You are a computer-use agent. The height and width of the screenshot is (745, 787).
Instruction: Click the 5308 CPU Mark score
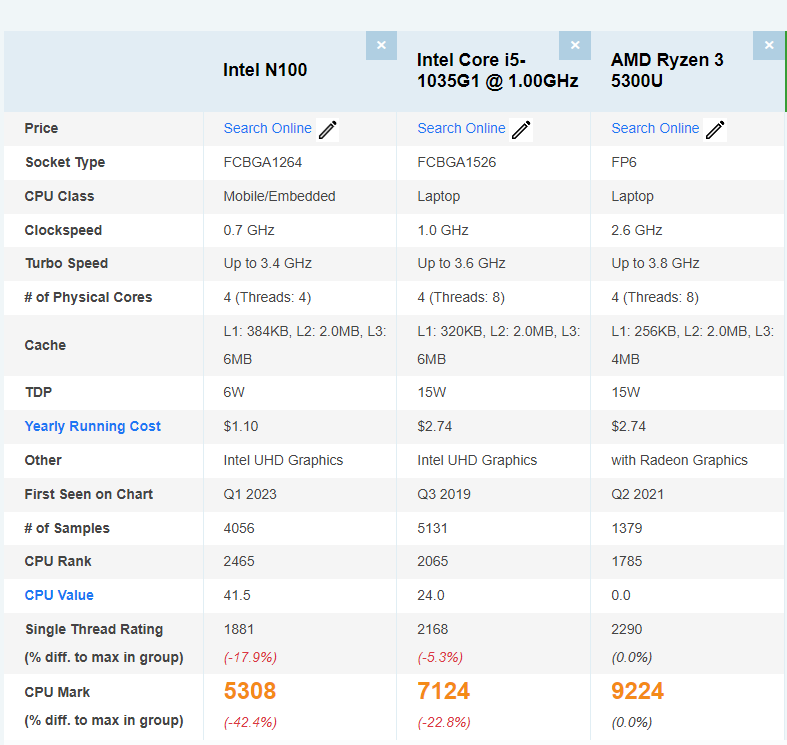tap(250, 691)
